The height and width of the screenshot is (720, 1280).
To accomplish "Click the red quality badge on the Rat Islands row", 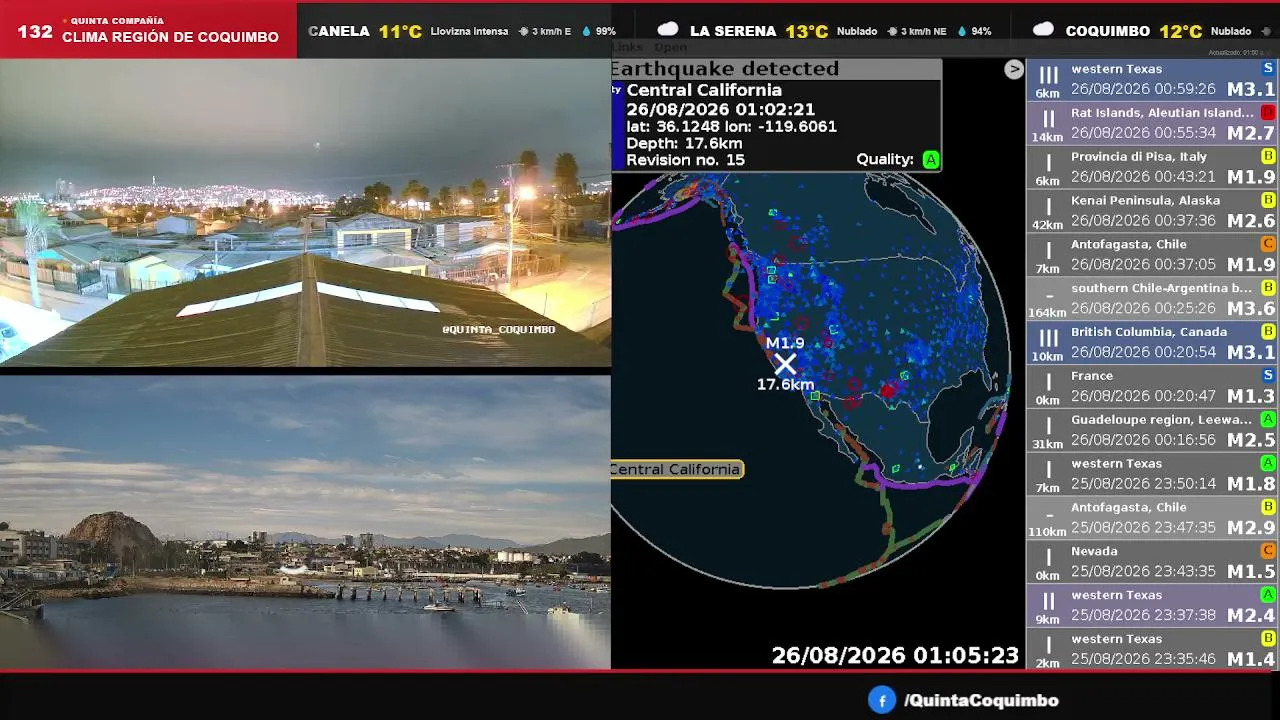I will 1268,112.
